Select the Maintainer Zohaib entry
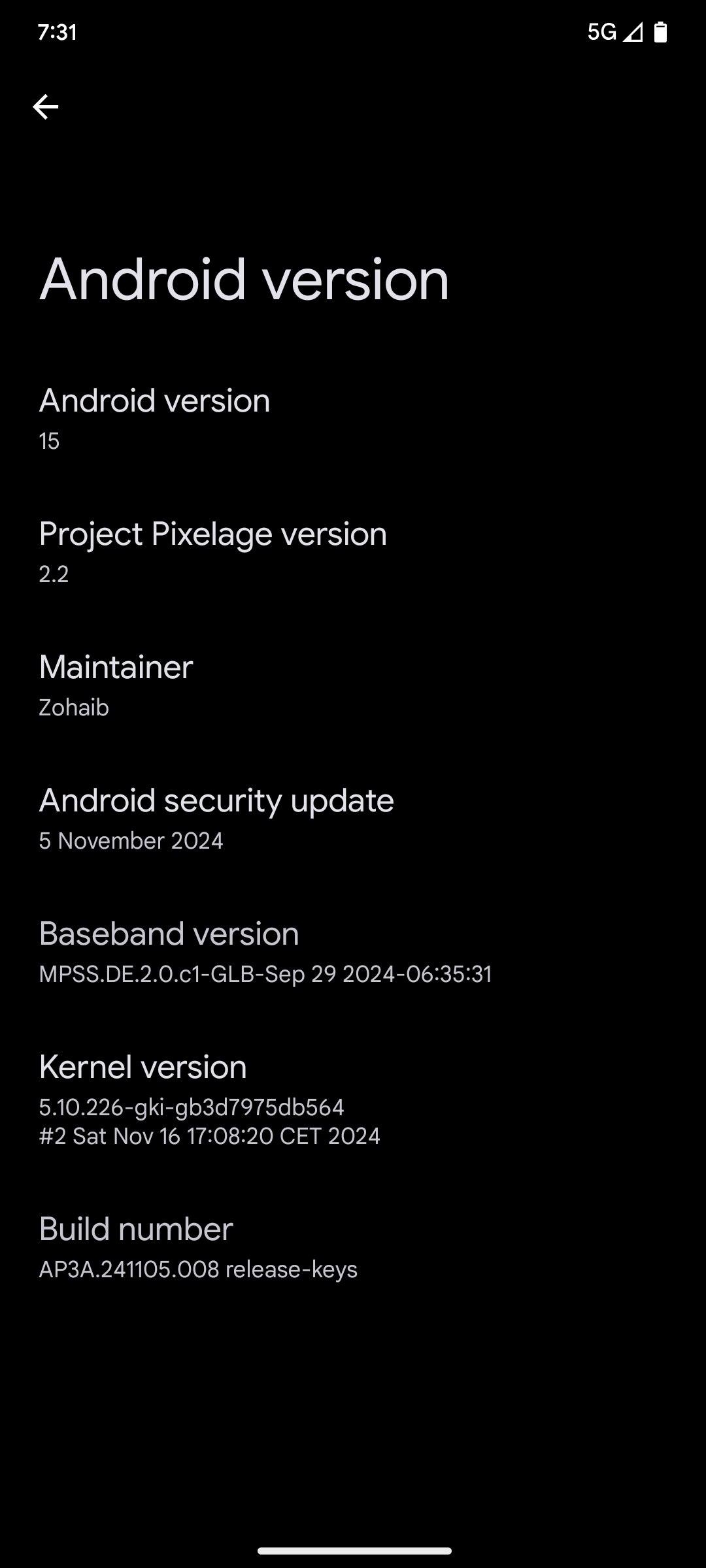The image size is (706, 1568). click(x=353, y=686)
